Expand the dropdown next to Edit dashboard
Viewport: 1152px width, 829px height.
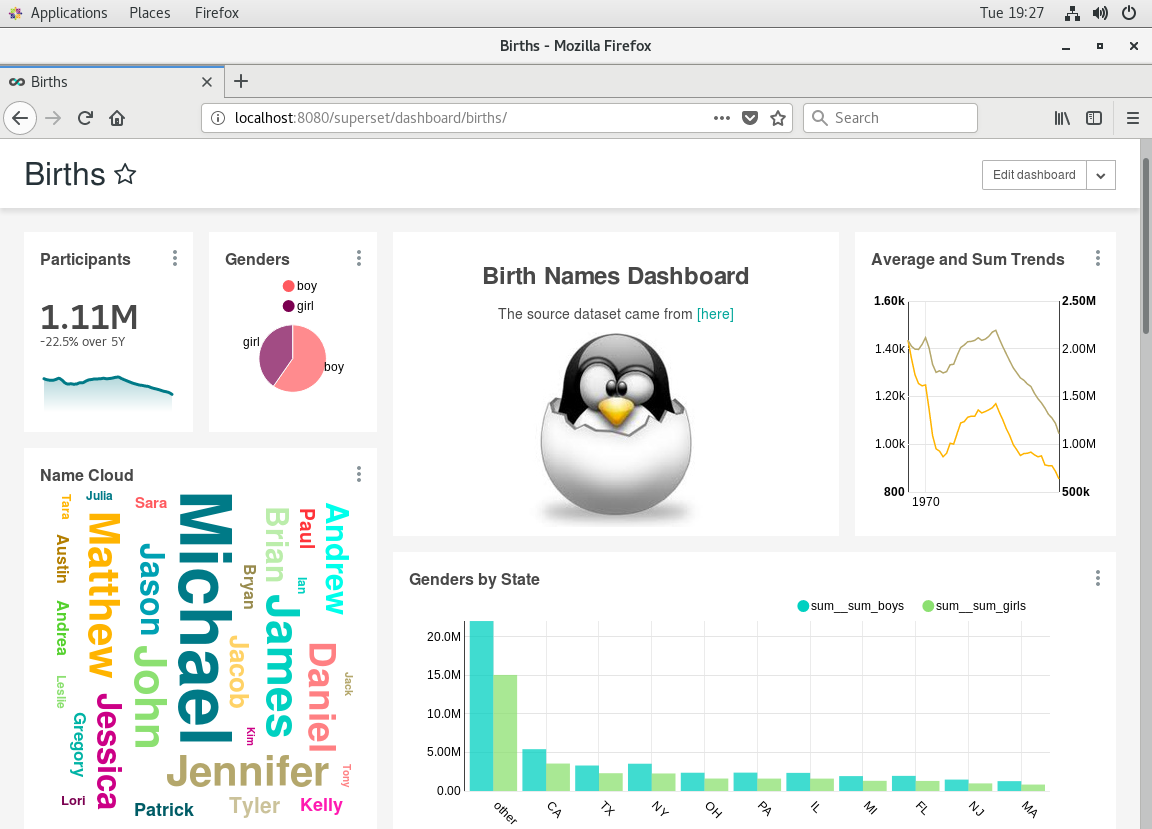1100,175
